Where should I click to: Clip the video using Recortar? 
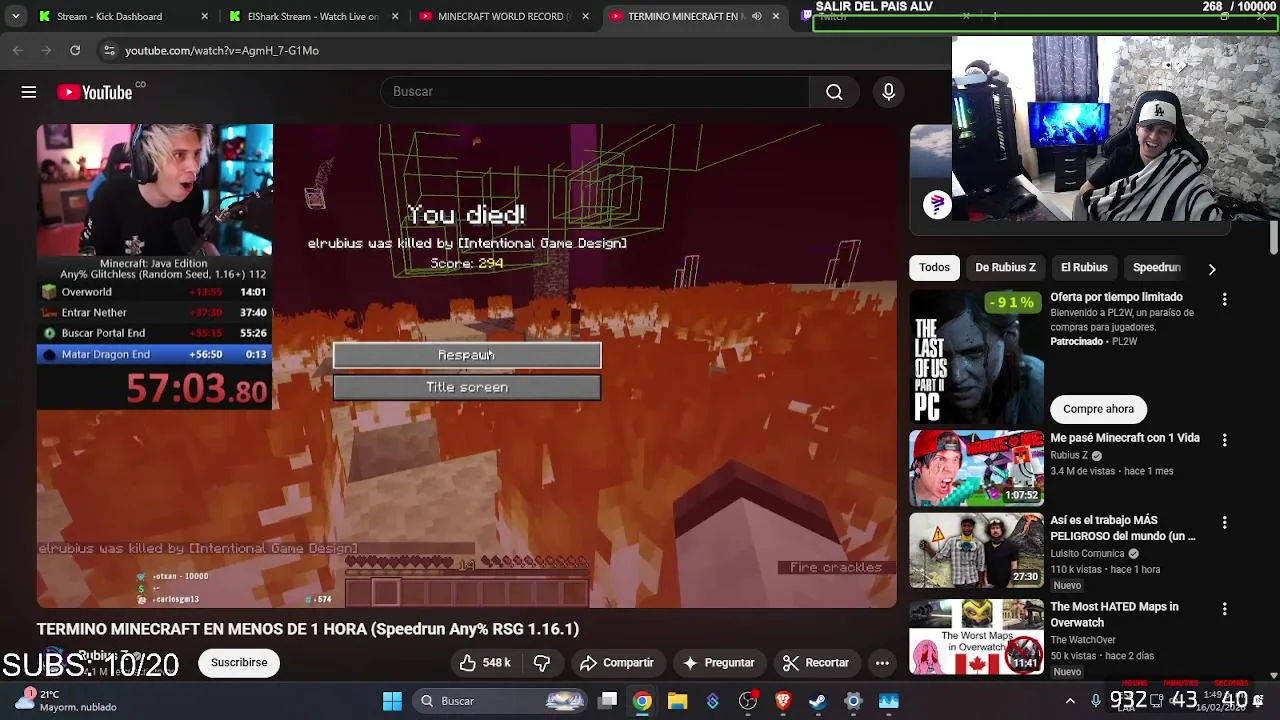tap(815, 663)
